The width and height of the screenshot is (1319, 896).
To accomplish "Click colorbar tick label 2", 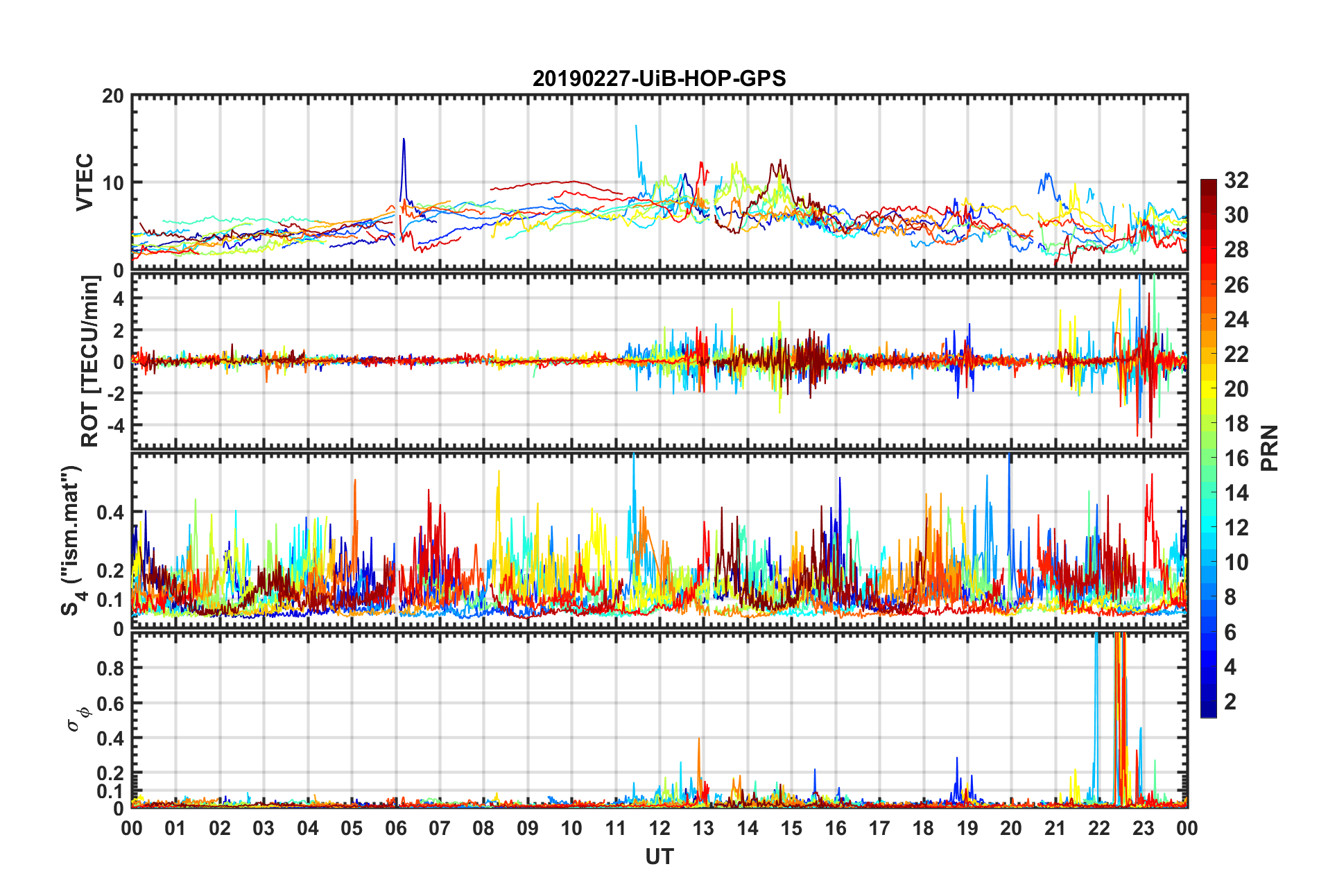I will point(1230,702).
